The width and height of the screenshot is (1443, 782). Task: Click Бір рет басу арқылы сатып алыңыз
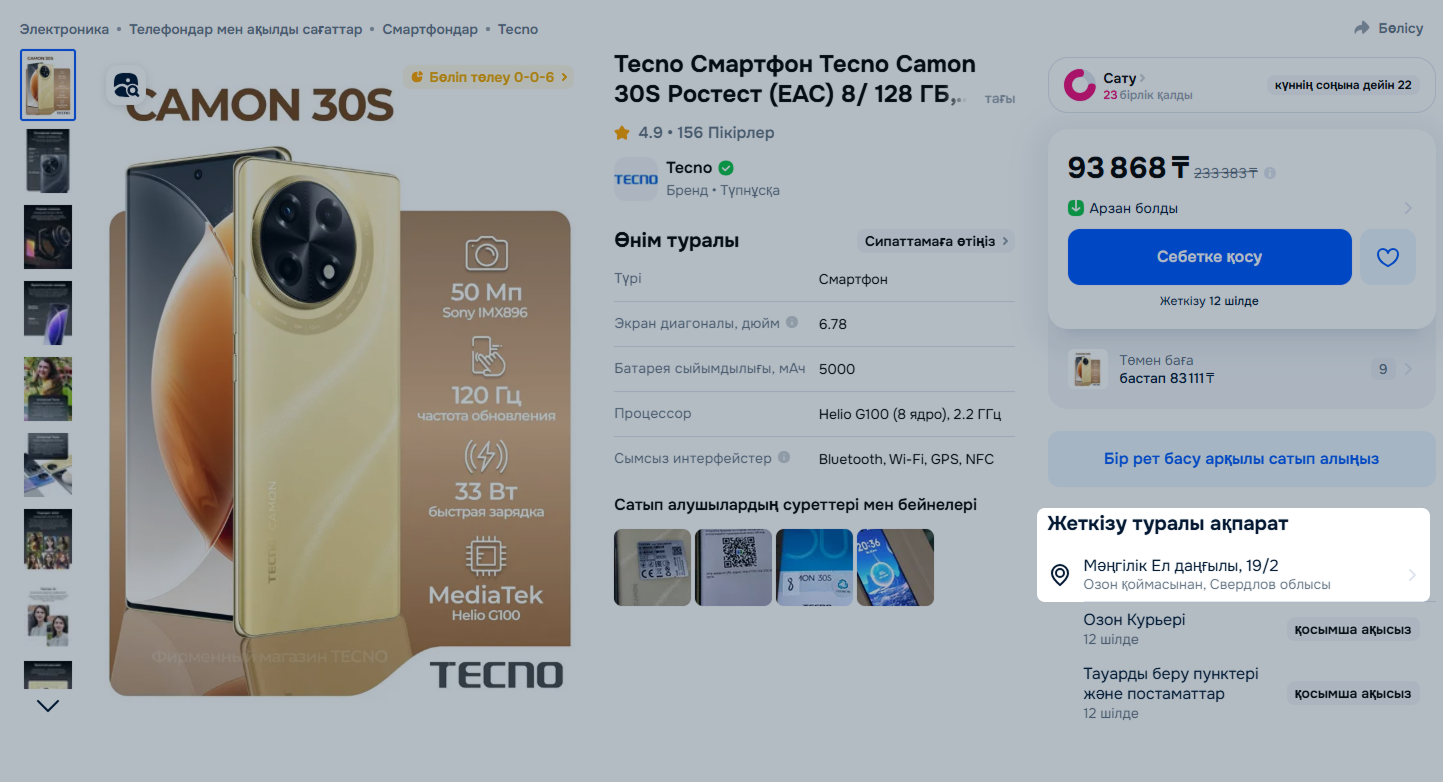tap(1241, 459)
